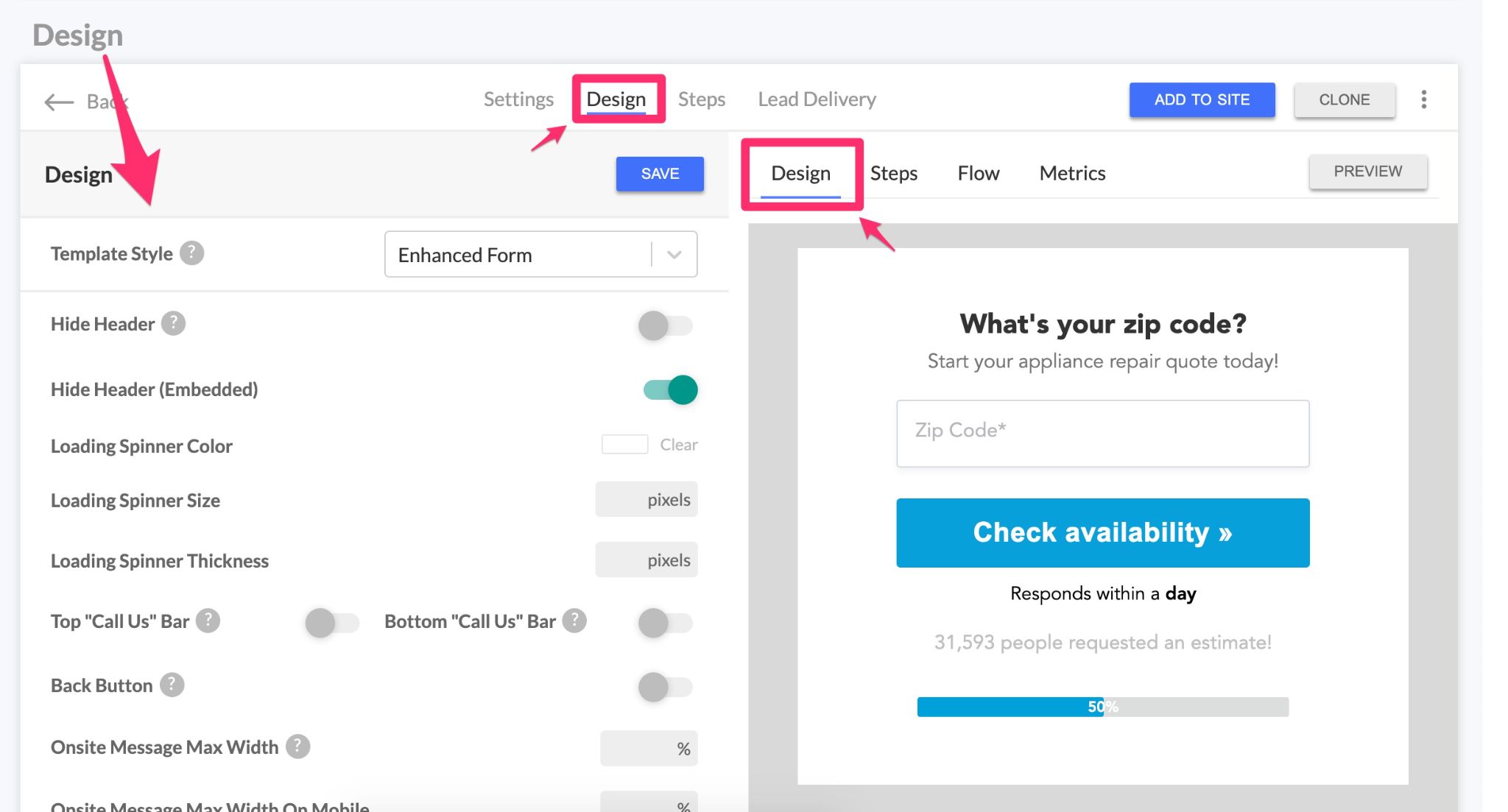
Task: Click the back arrow icon
Action: [x=59, y=102]
